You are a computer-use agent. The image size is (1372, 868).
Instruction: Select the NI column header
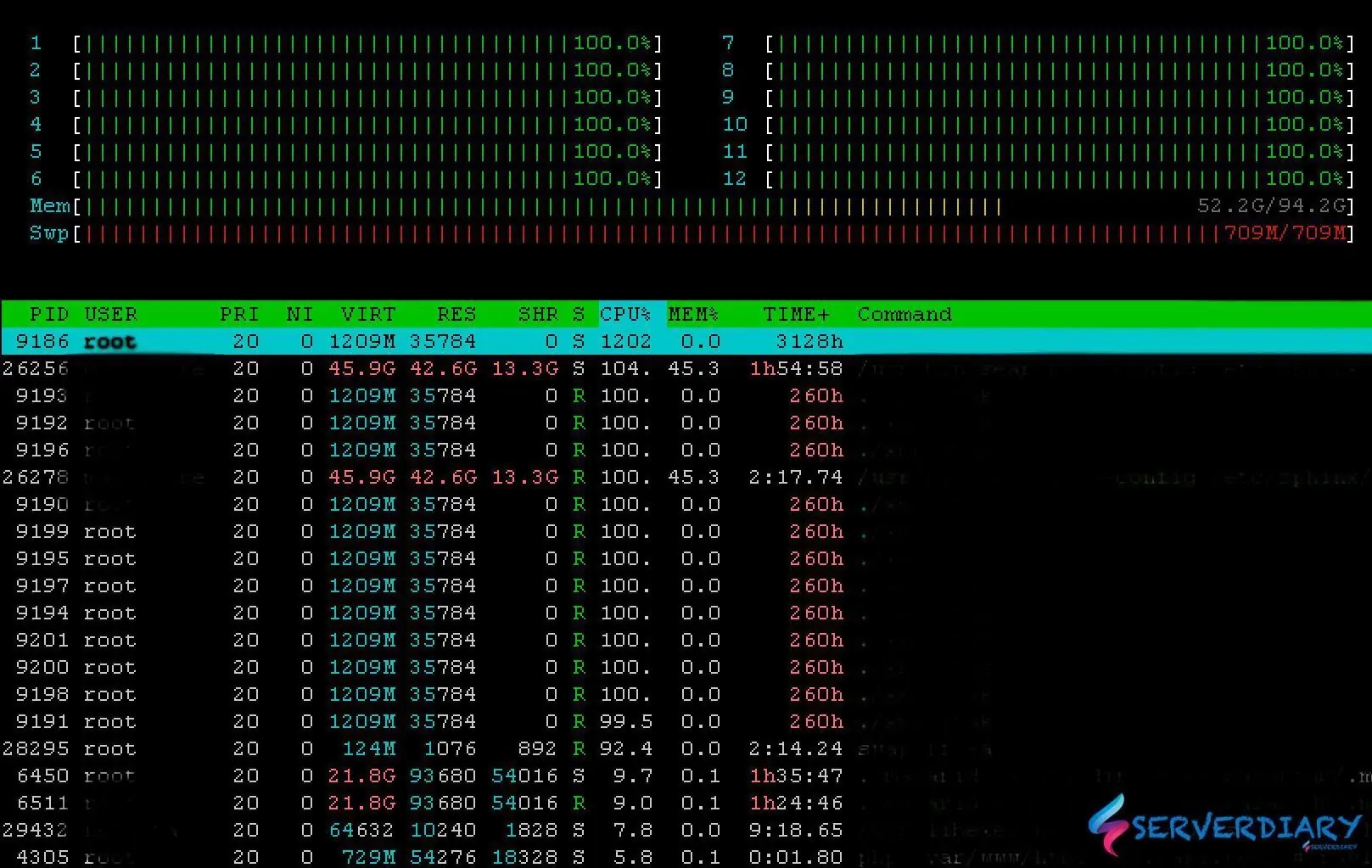[299, 314]
